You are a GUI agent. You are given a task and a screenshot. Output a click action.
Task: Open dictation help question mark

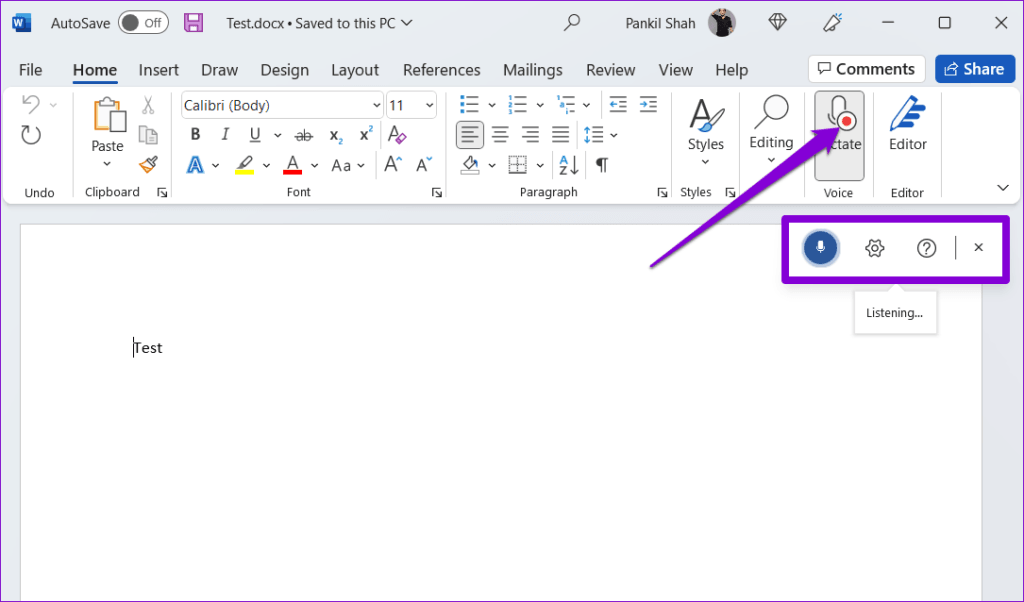tap(926, 248)
